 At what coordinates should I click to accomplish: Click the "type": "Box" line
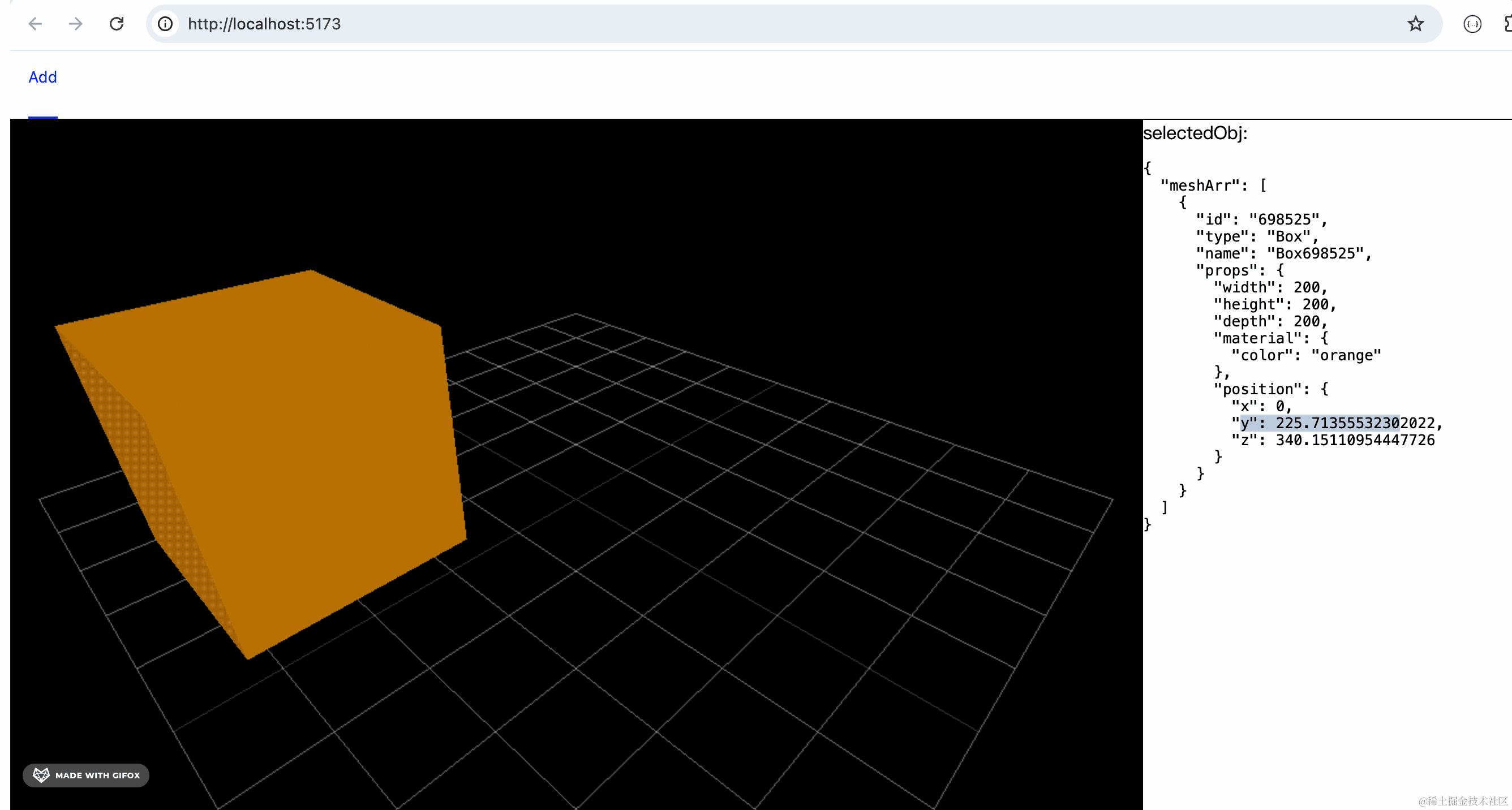click(1257, 236)
